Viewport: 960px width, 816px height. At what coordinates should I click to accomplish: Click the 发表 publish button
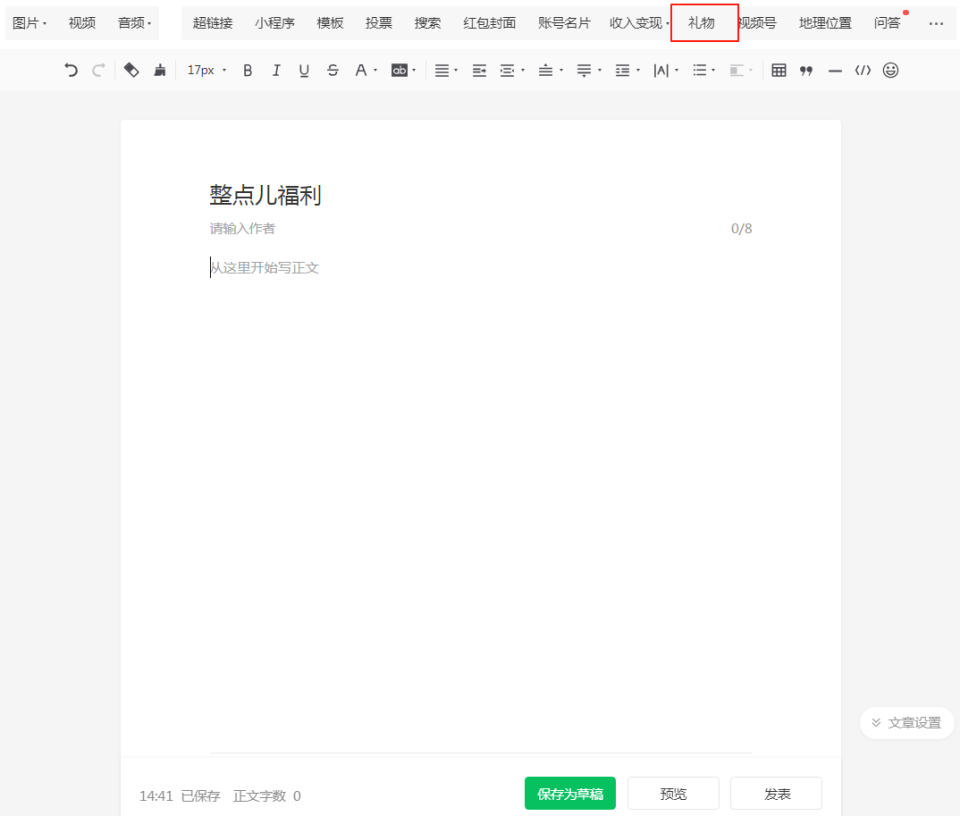[776, 794]
